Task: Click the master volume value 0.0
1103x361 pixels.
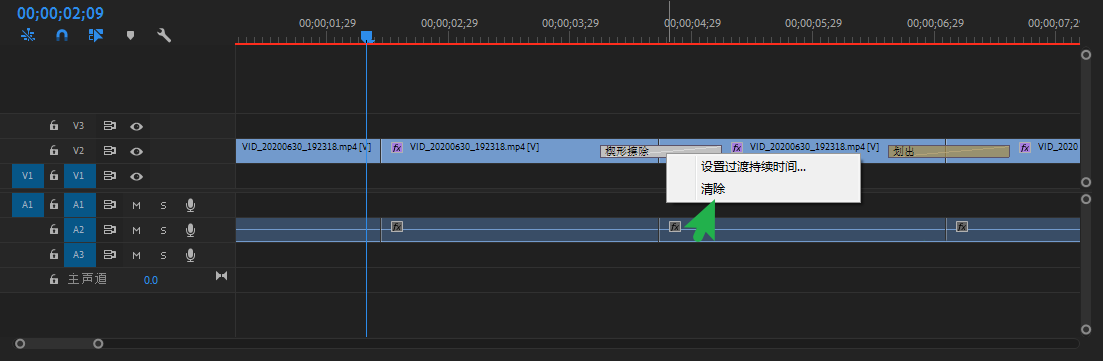Action: click(151, 280)
